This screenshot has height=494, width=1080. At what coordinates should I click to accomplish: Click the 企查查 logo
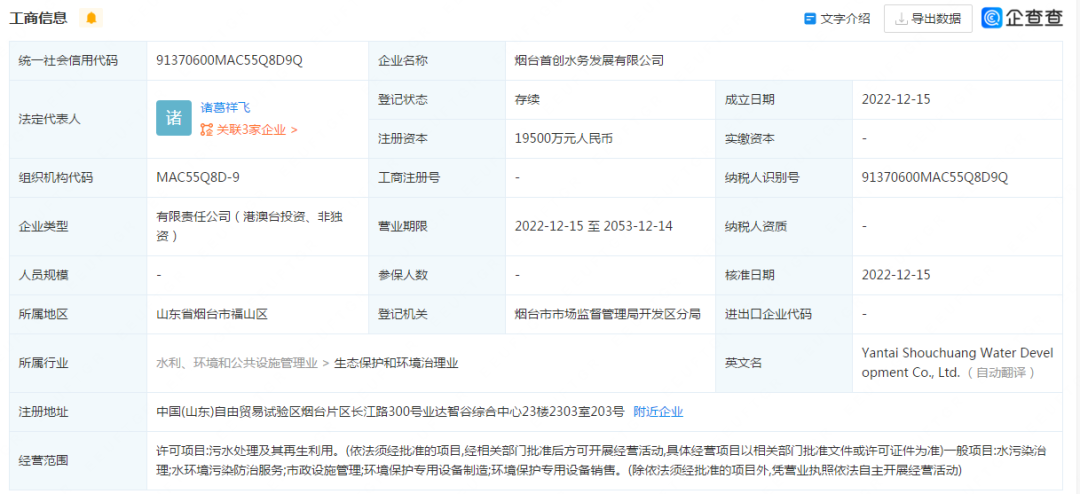click(x=1022, y=19)
